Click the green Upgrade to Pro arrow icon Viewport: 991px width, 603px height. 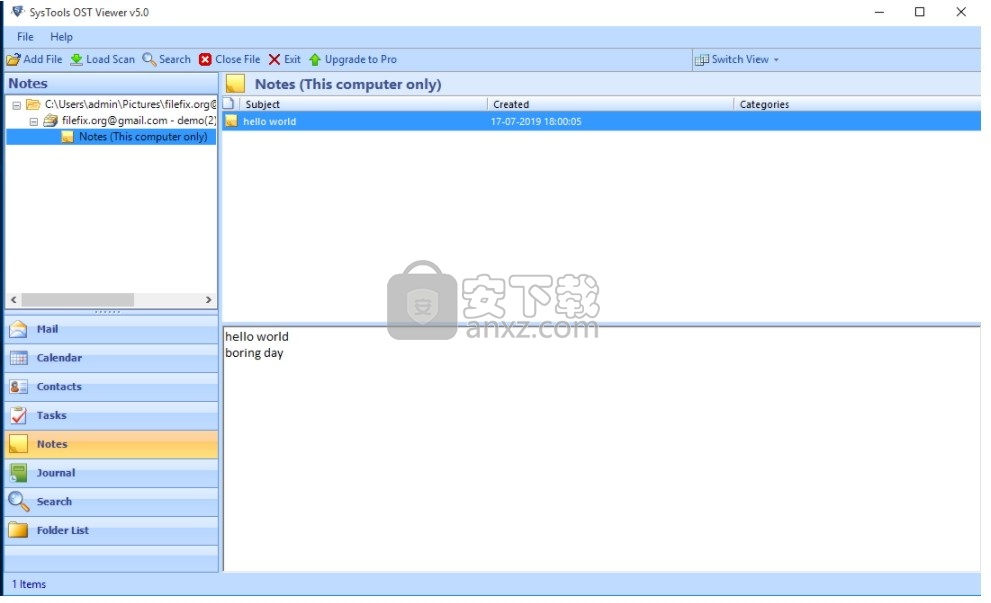pyautogui.click(x=315, y=60)
